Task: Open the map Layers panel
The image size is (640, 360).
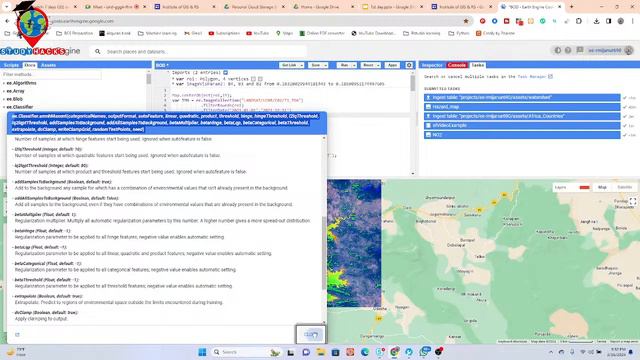Action: (x=571, y=187)
